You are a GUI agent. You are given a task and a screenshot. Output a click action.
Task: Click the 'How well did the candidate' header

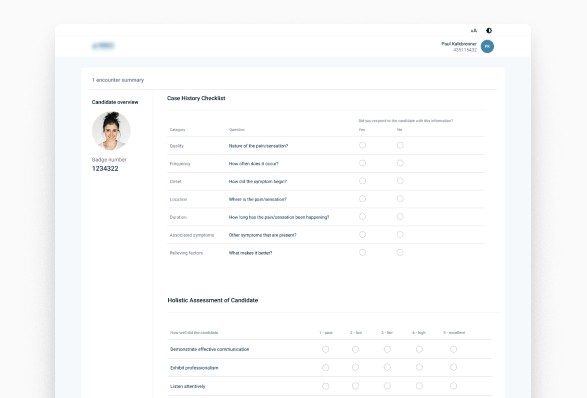pyautogui.click(x=194, y=332)
